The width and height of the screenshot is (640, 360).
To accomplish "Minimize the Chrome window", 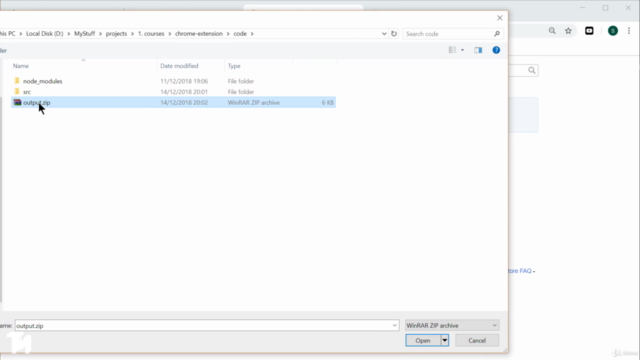I will pos(582,8).
